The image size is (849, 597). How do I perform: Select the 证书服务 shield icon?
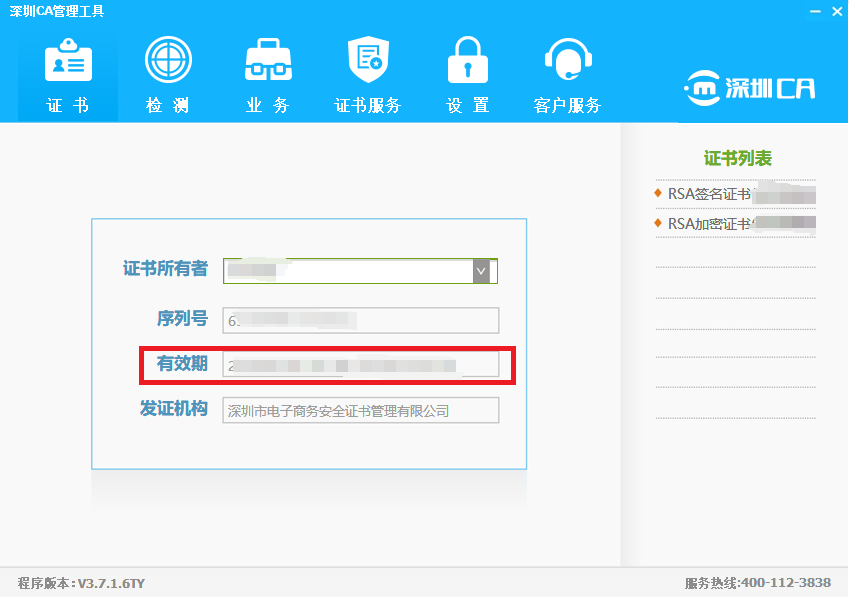368,60
